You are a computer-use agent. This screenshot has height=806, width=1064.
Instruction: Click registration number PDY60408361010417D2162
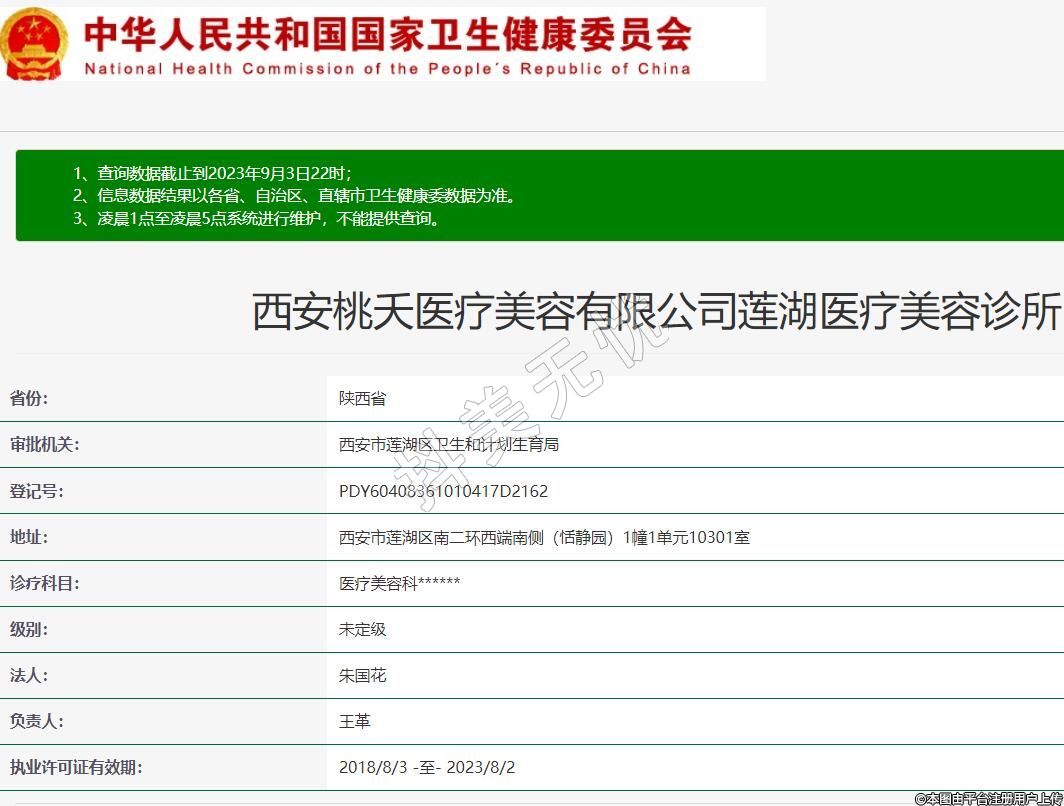click(443, 491)
